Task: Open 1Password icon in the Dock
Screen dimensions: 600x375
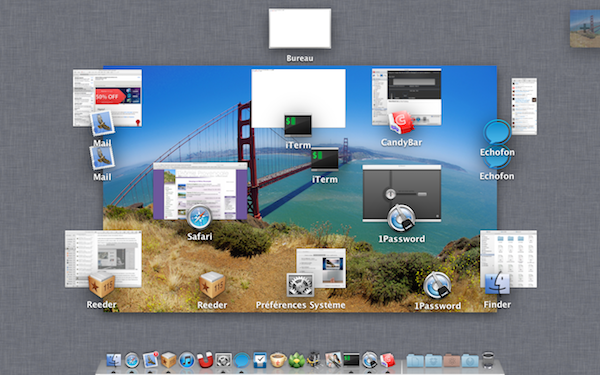Action: (x=370, y=360)
